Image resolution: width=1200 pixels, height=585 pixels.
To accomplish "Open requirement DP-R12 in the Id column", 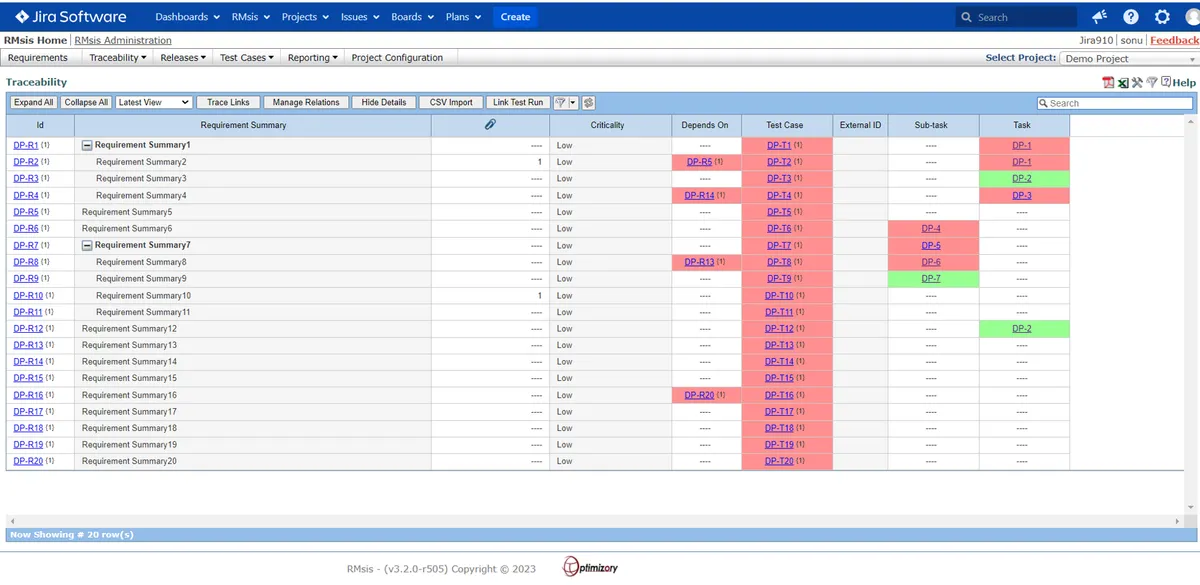I will (x=28, y=328).
